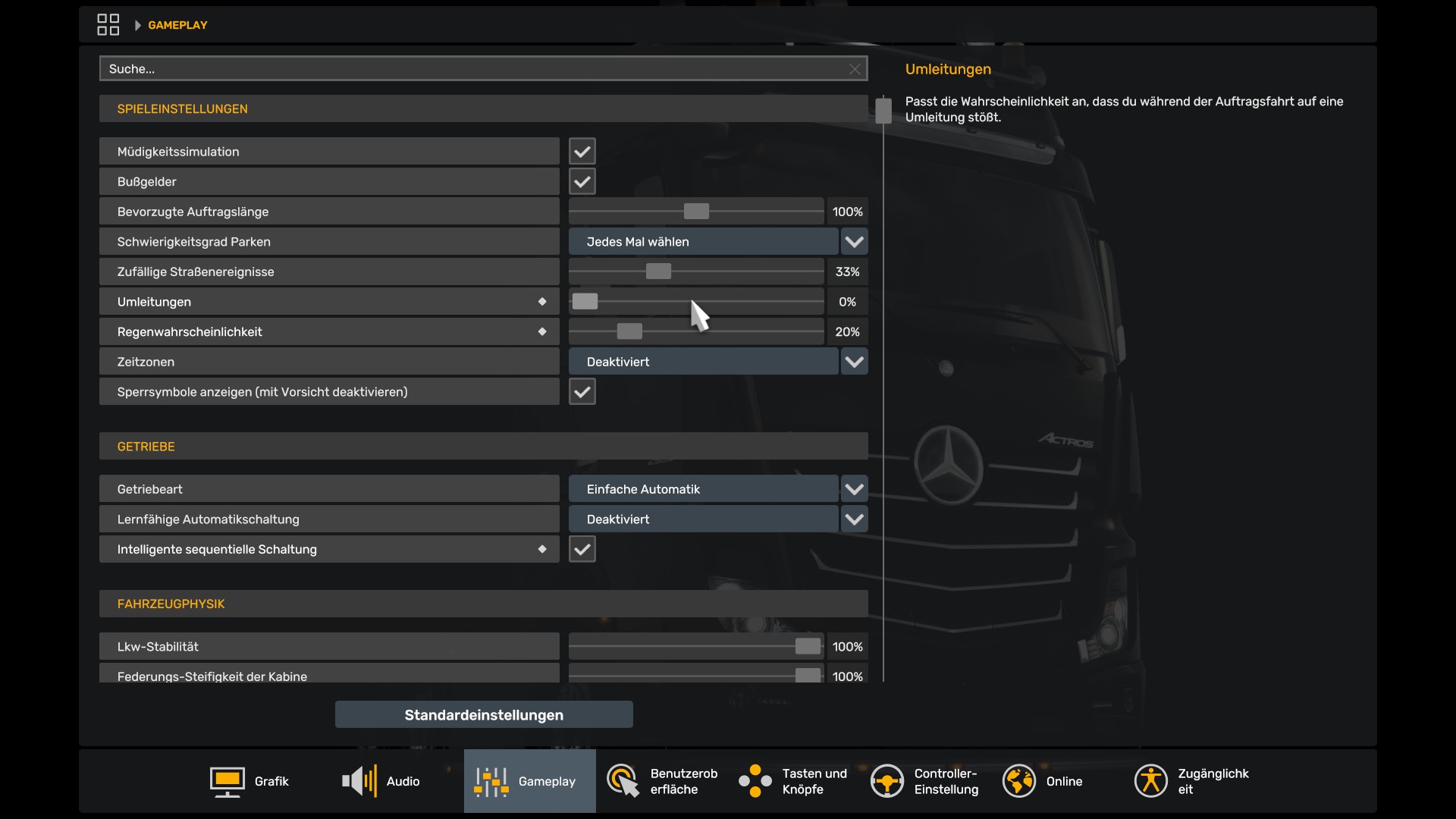Open Tasten und Knöpfe icon

point(755,781)
